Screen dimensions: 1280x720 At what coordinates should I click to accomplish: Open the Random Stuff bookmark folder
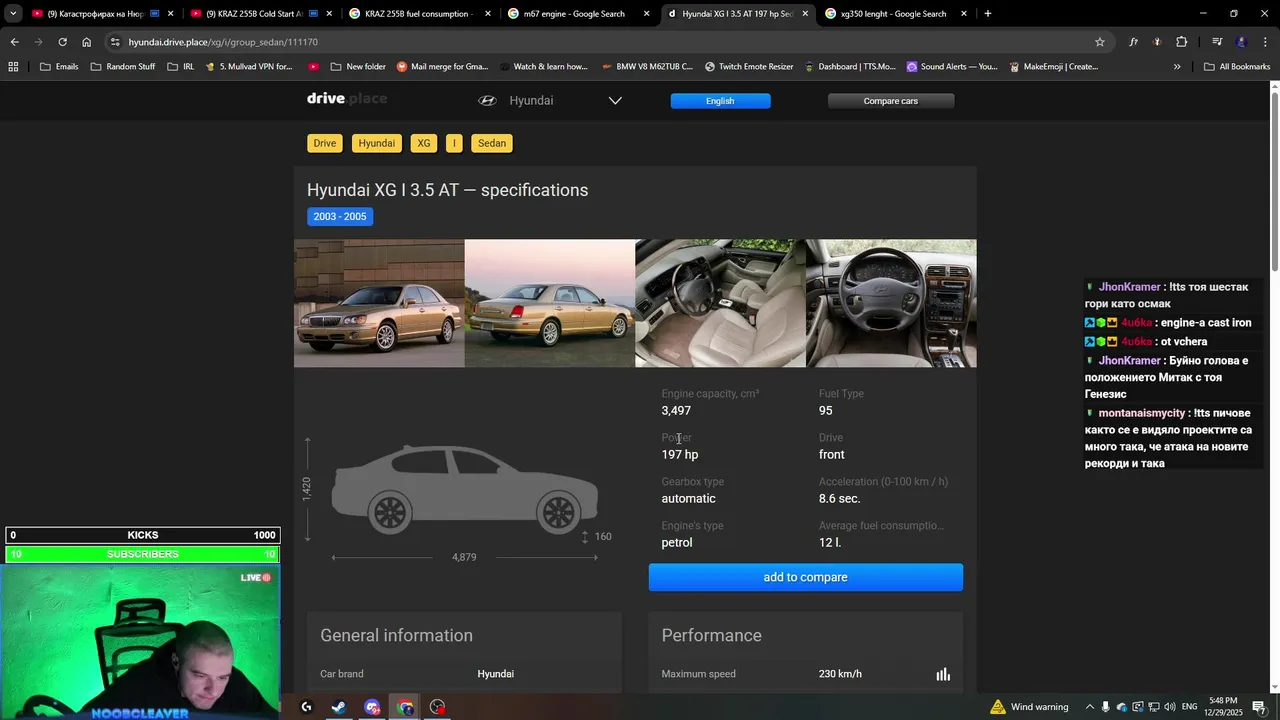[122, 67]
